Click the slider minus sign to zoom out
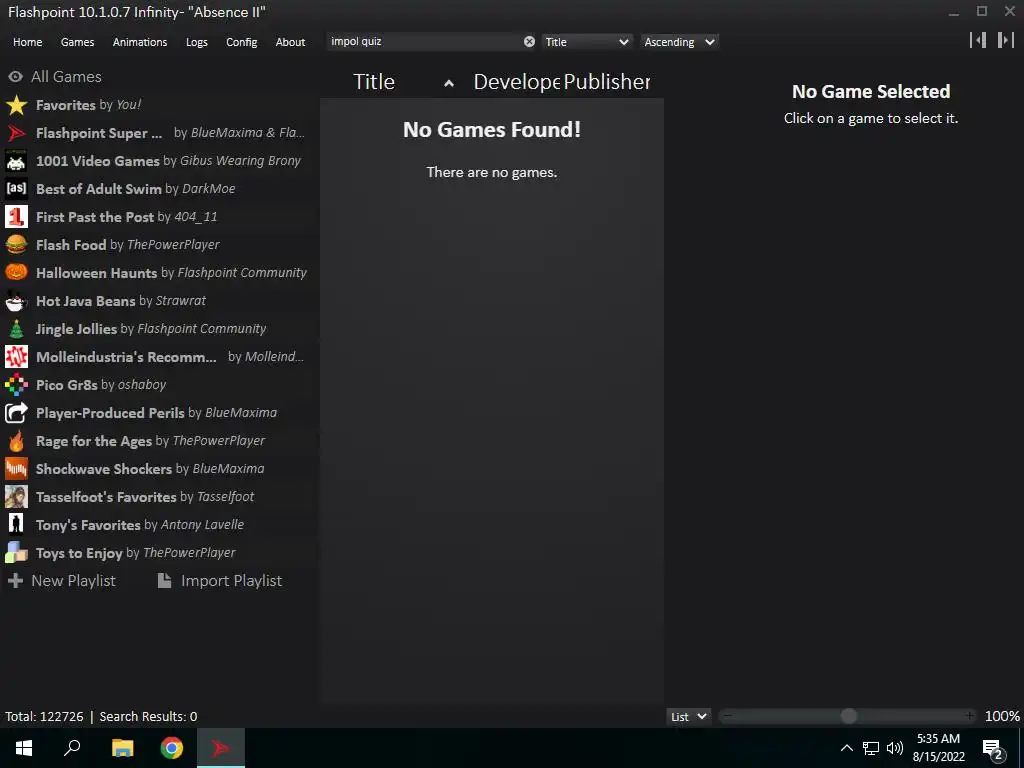 pyautogui.click(x=727, y=716)
